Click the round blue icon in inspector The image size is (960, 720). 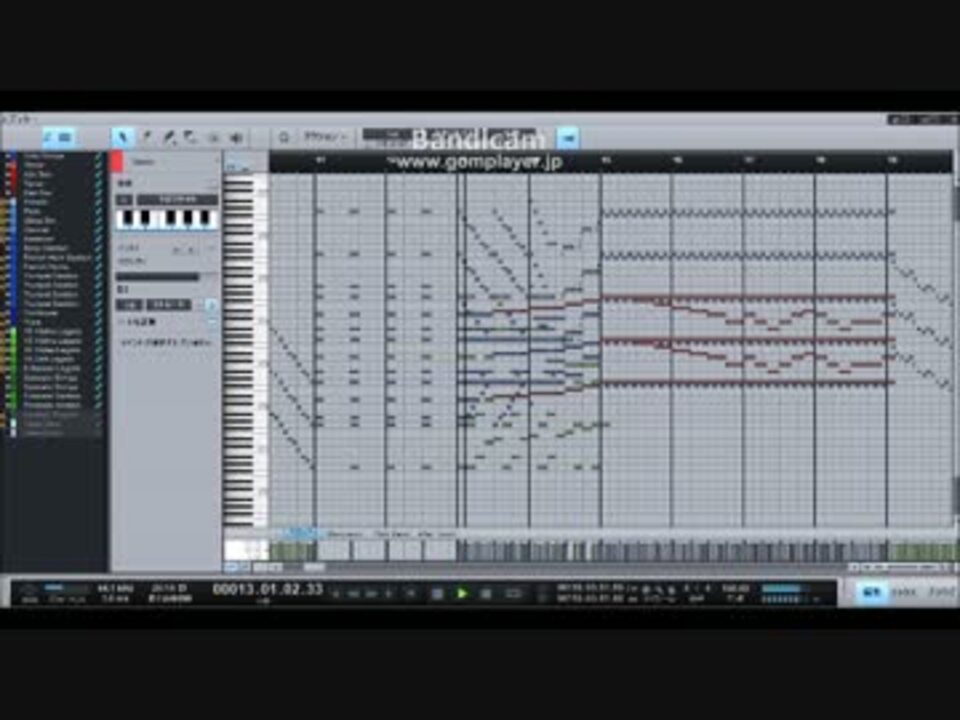[x=211, y=305]
